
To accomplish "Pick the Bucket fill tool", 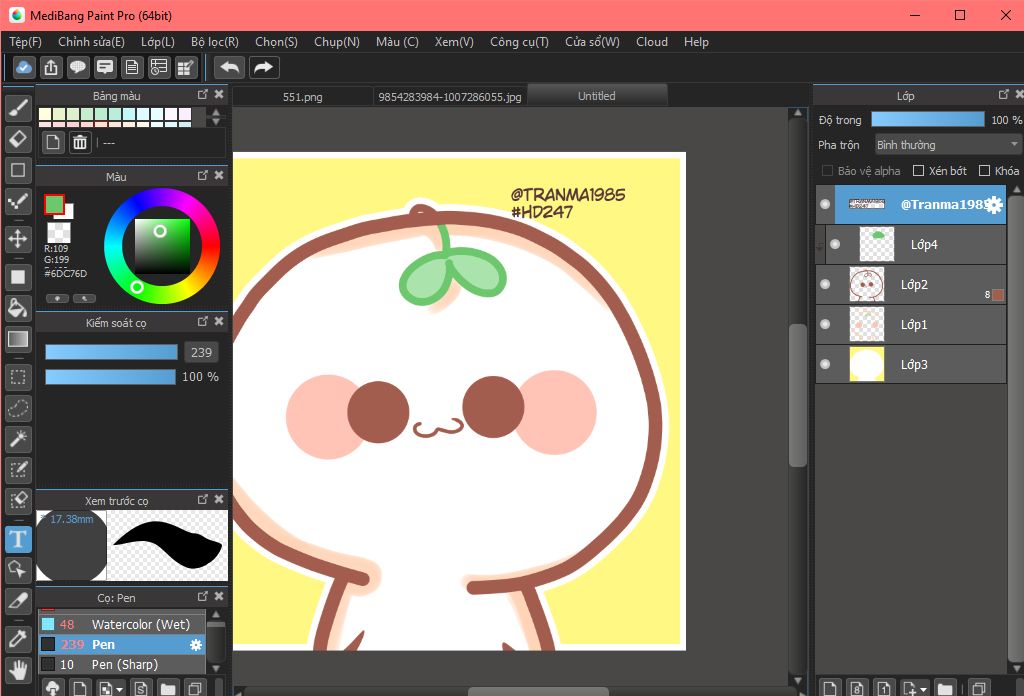I will (x=17, y=307).
